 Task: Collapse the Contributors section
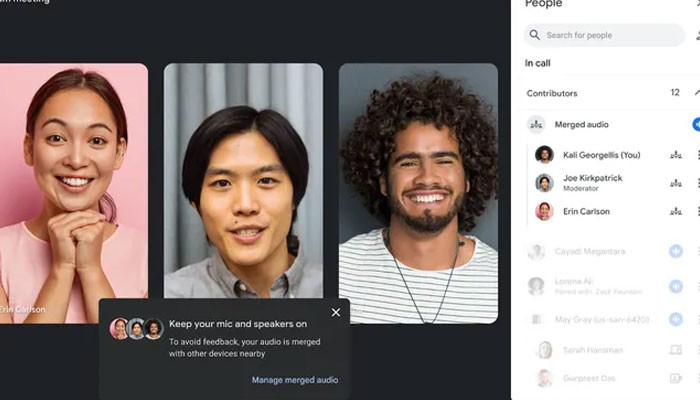pos(697,93)
